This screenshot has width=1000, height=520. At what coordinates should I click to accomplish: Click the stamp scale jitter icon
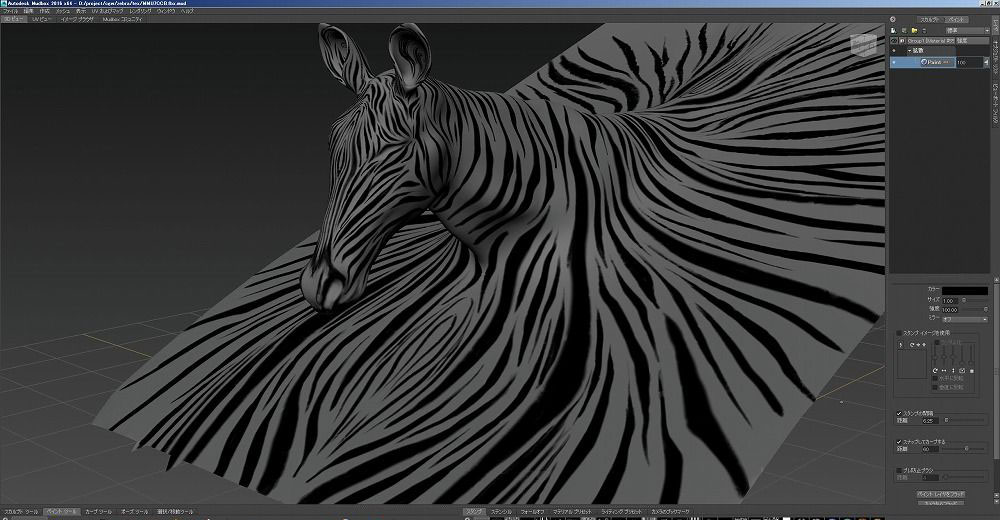click(962, 371)
